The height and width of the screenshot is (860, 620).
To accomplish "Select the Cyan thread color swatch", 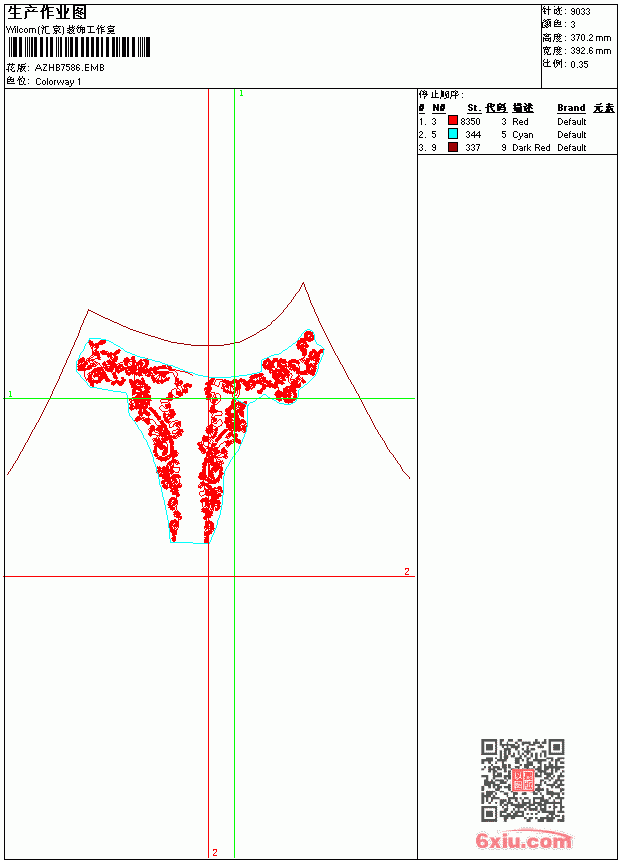I will click(x=453, y=134).
